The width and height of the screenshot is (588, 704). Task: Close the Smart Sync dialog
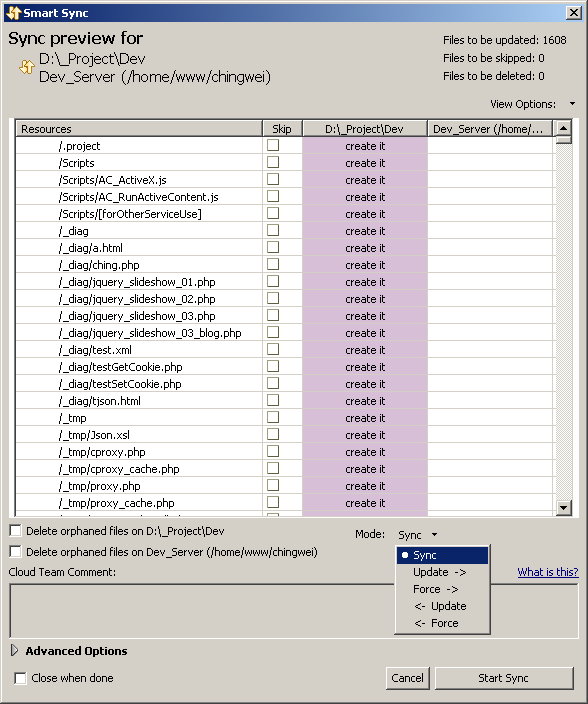pos(574,13)
